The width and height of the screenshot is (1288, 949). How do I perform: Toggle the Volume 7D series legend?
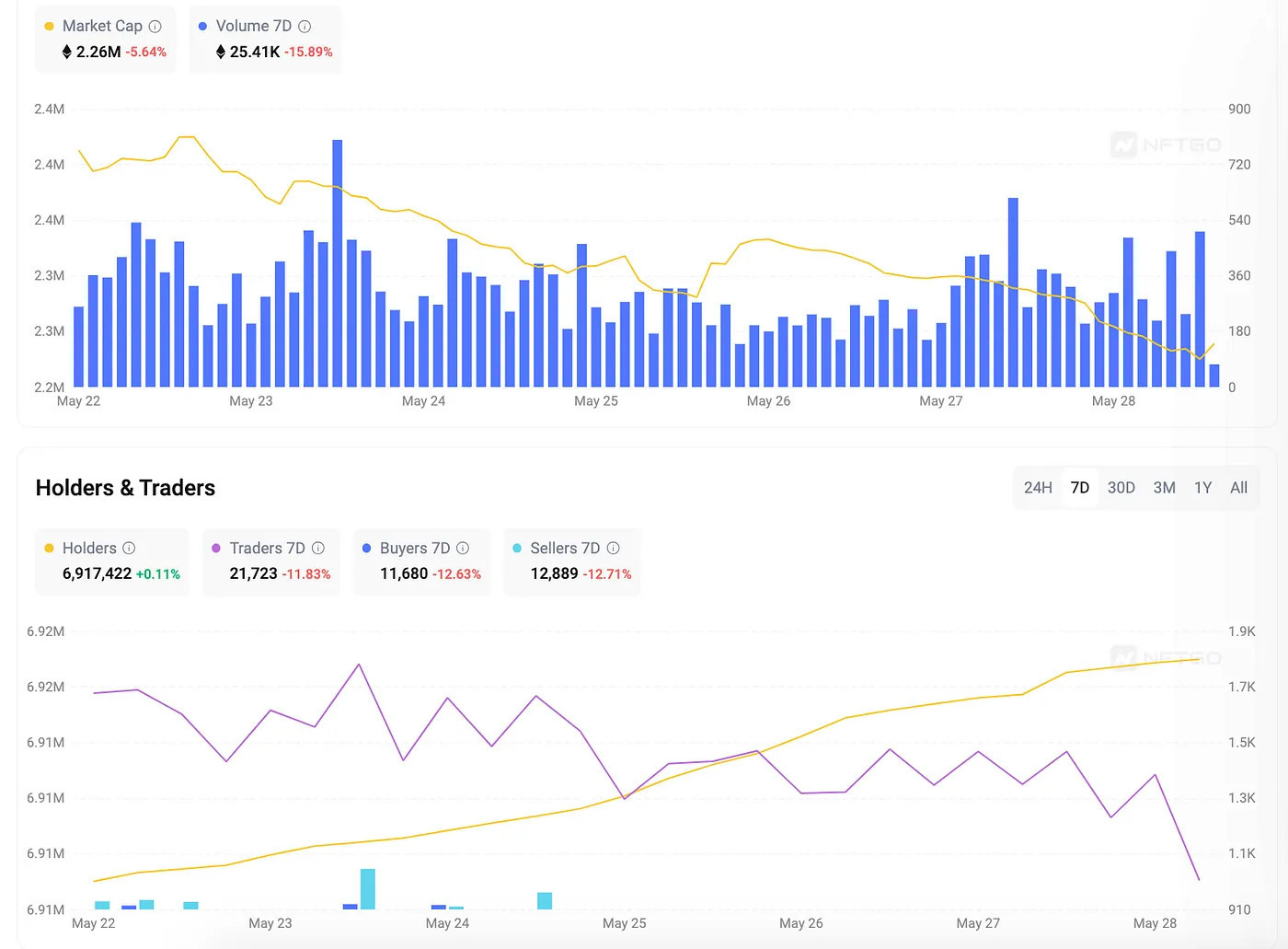pos(253,27)
